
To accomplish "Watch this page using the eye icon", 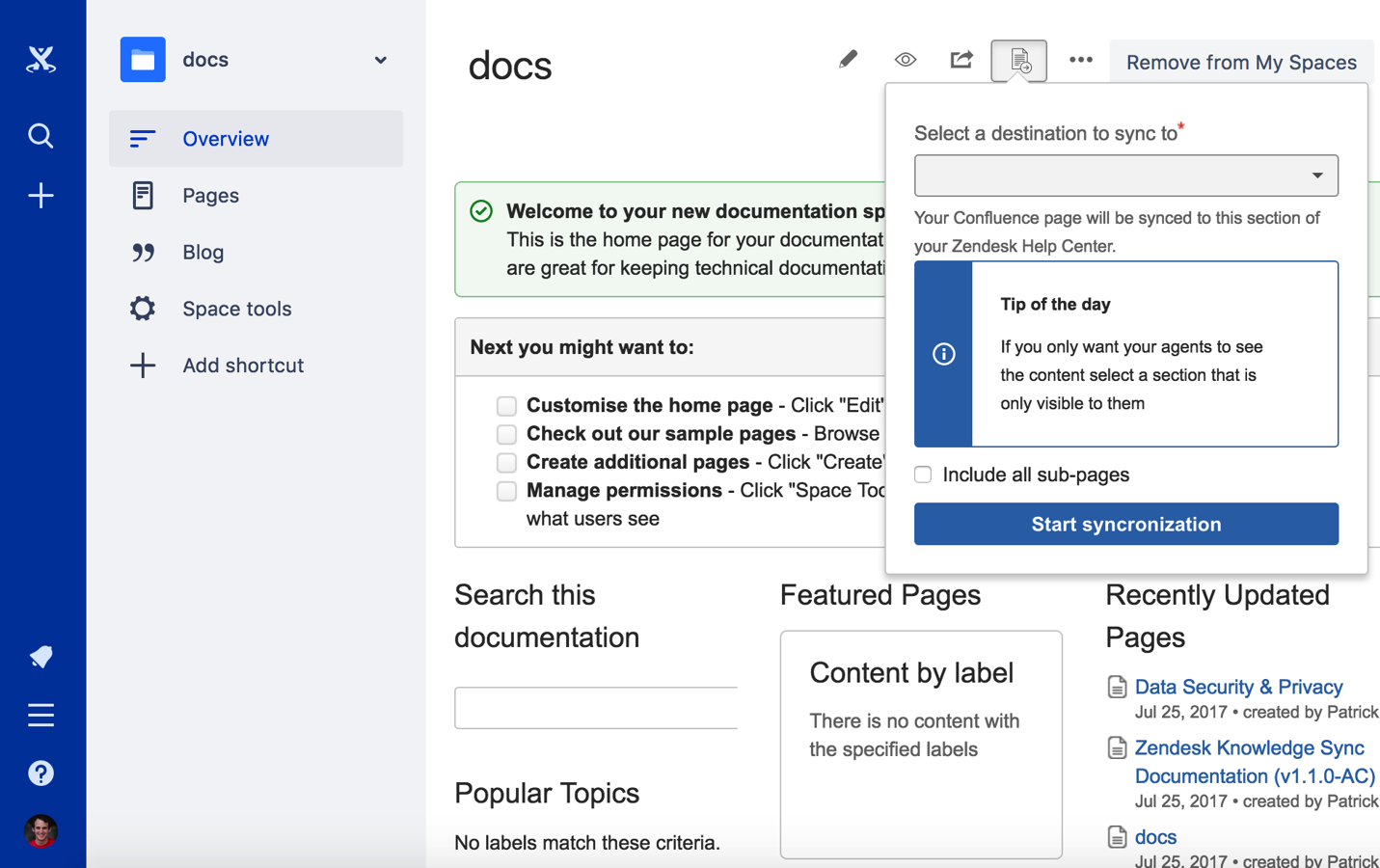I will click(905, 60).
